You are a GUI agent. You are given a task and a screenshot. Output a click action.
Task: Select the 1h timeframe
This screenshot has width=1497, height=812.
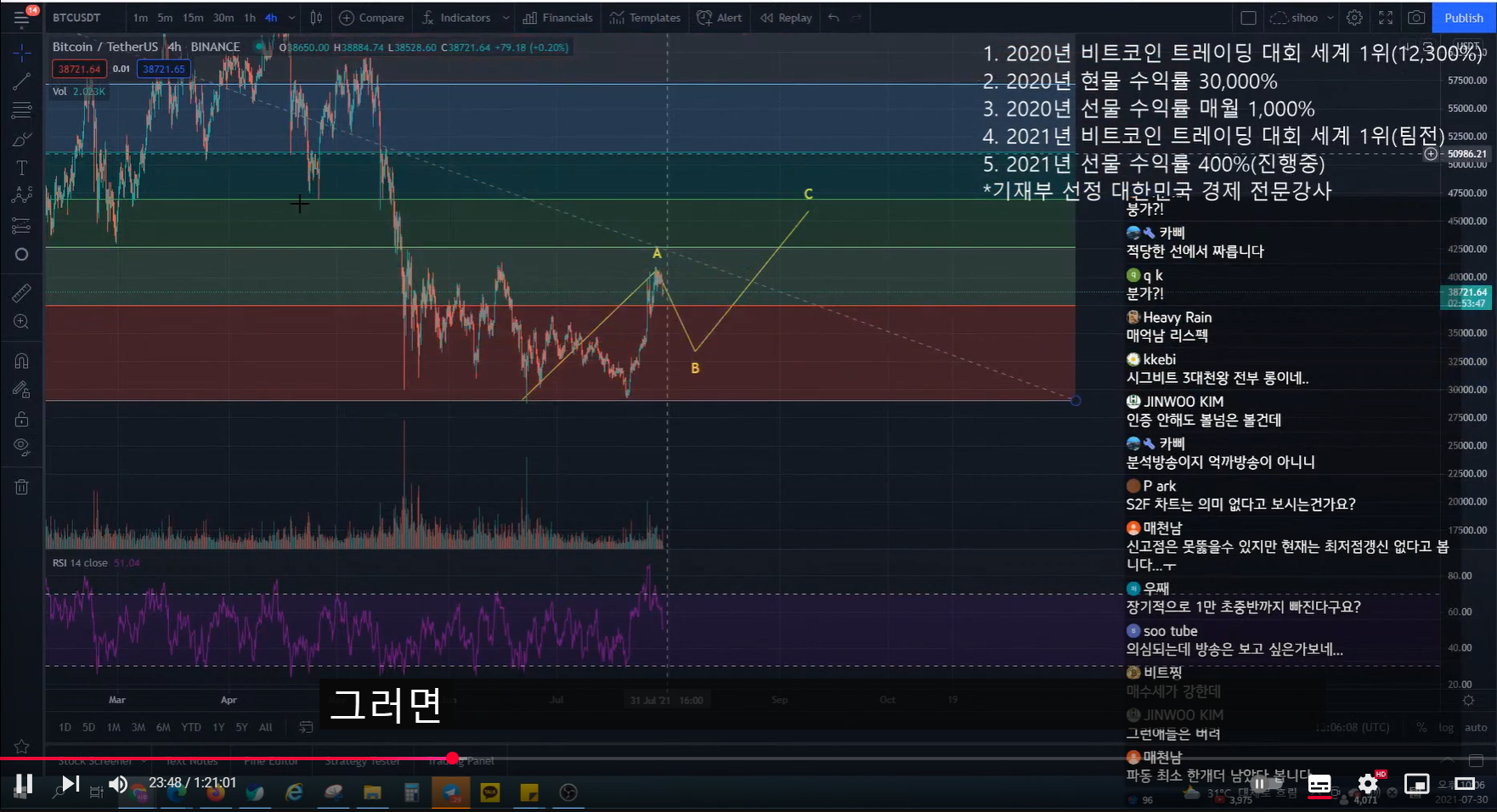click(x=250, y=18)
